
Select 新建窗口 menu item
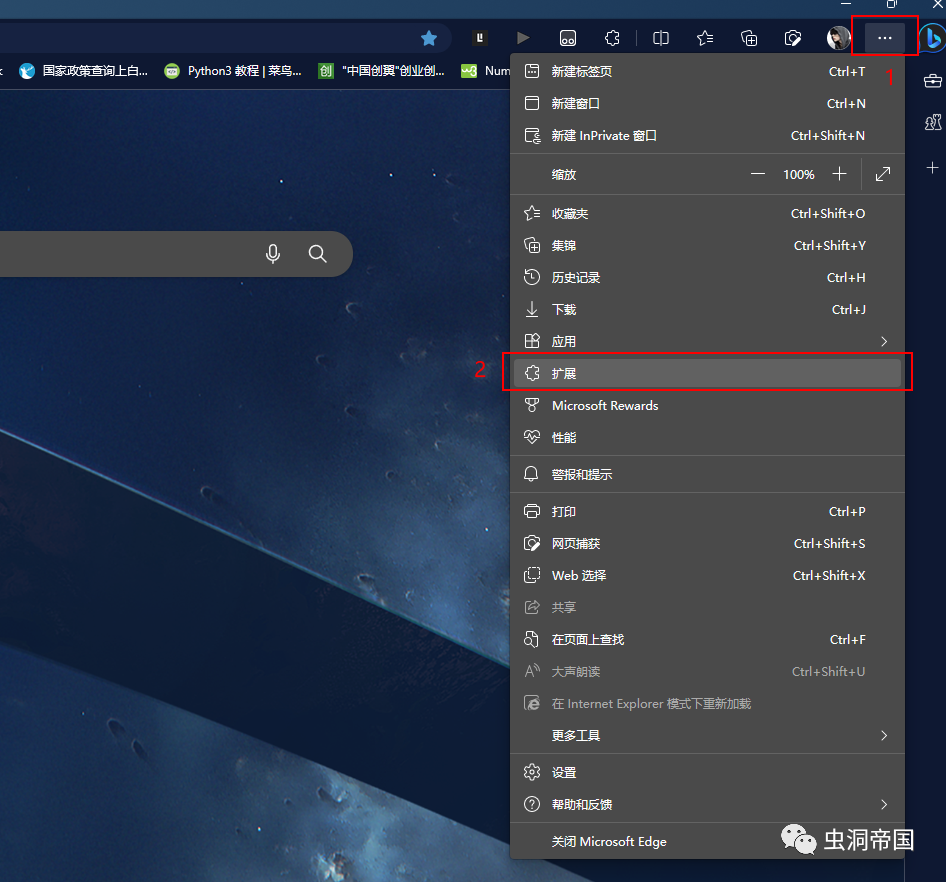(x=707, y=104)
